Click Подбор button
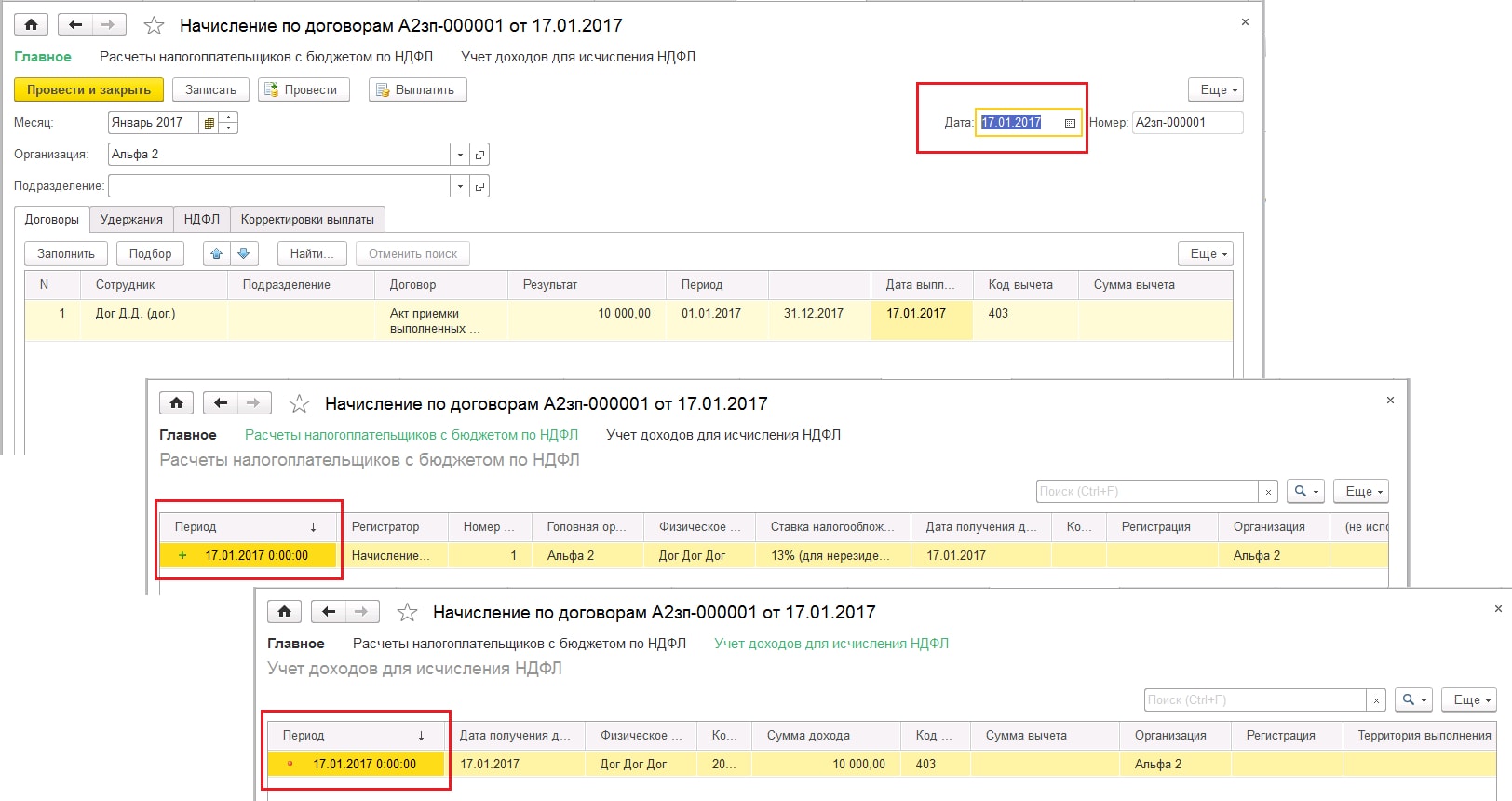Image resolution: width=1512 pixels, height=801 pixels. pyautogui.click(x=150, y=253)
